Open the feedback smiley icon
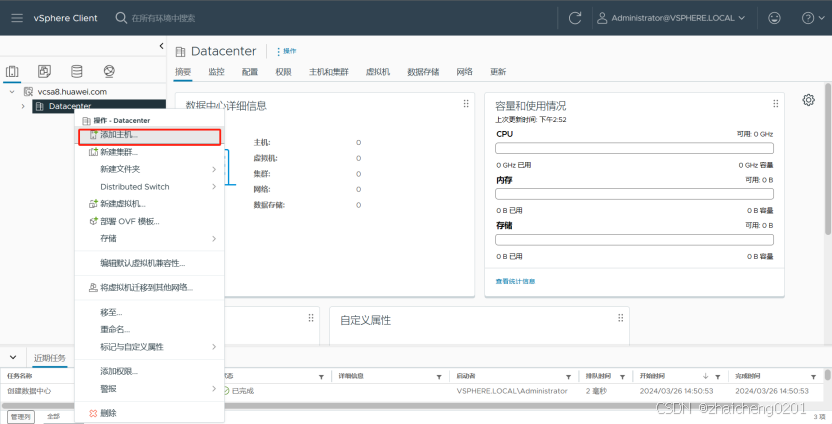The width and height of the screenshot is (832, 424). pyautogui.click(x=775, y=18)
